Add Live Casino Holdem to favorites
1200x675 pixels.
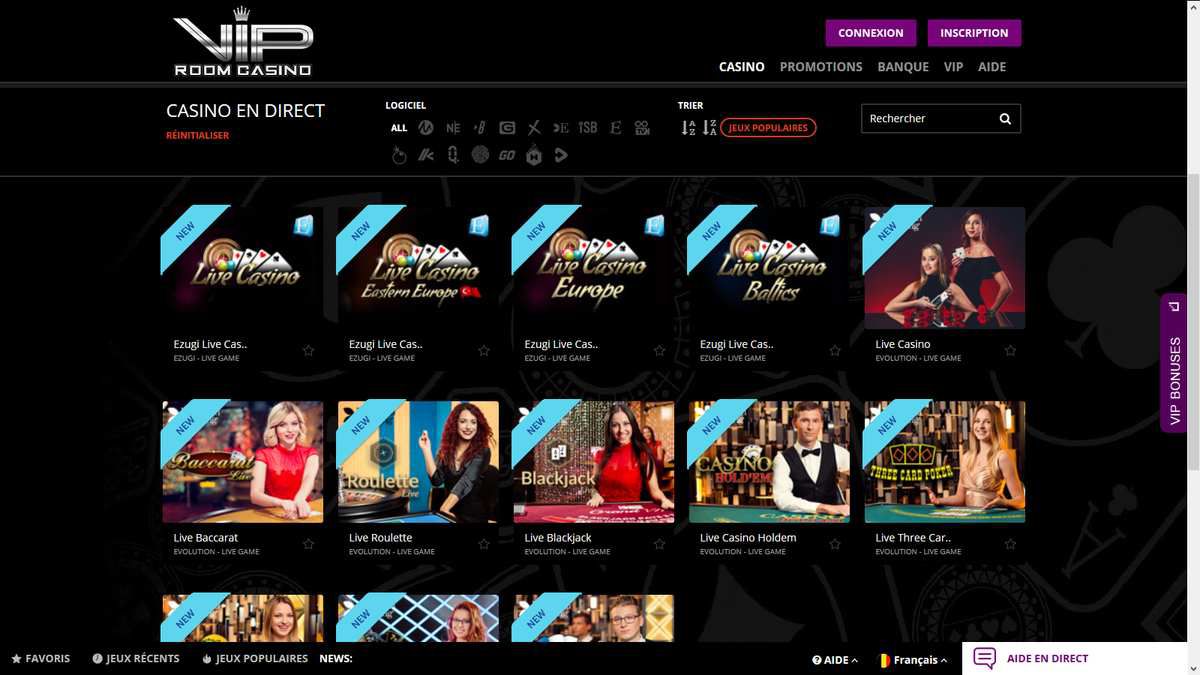835,544
